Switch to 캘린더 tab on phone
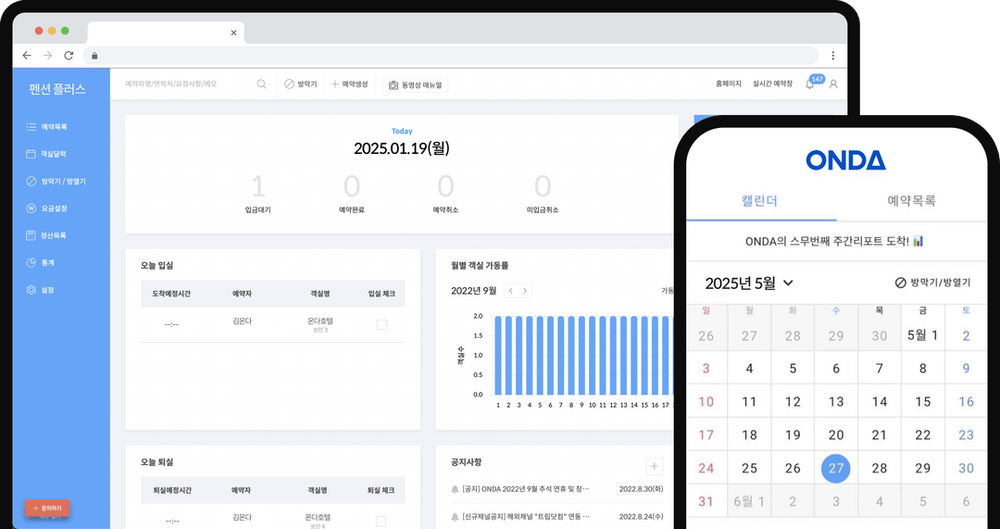Image resolution: width=1000 pixels, height=529 pixels. [x=760, y=201]
